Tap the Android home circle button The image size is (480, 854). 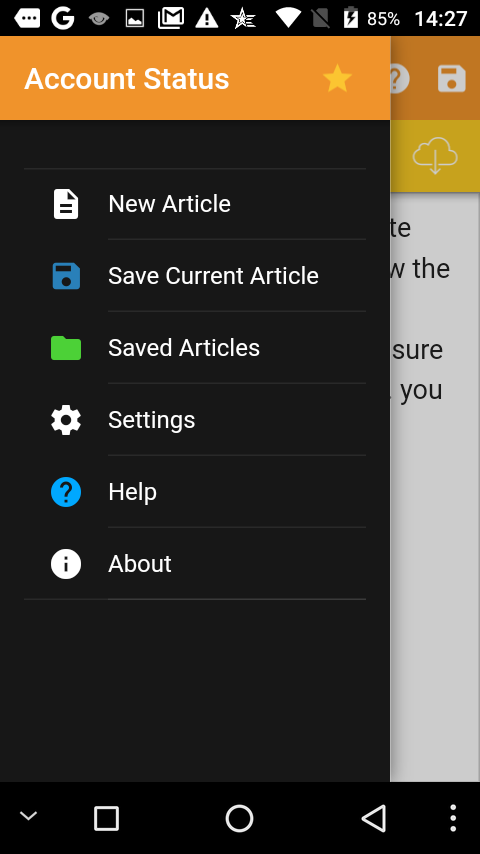[x=239, y=818]
